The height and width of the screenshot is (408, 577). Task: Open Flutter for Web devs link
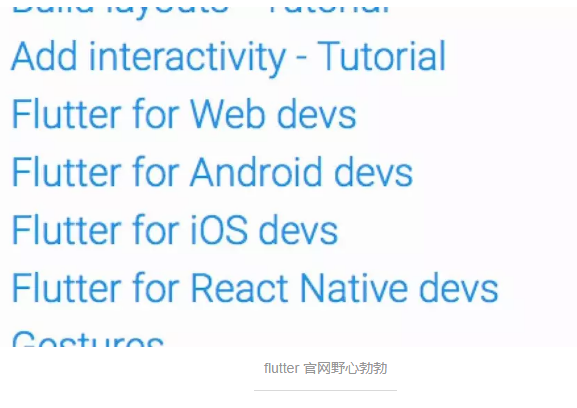pyautogui.click(x=184, y=114)
